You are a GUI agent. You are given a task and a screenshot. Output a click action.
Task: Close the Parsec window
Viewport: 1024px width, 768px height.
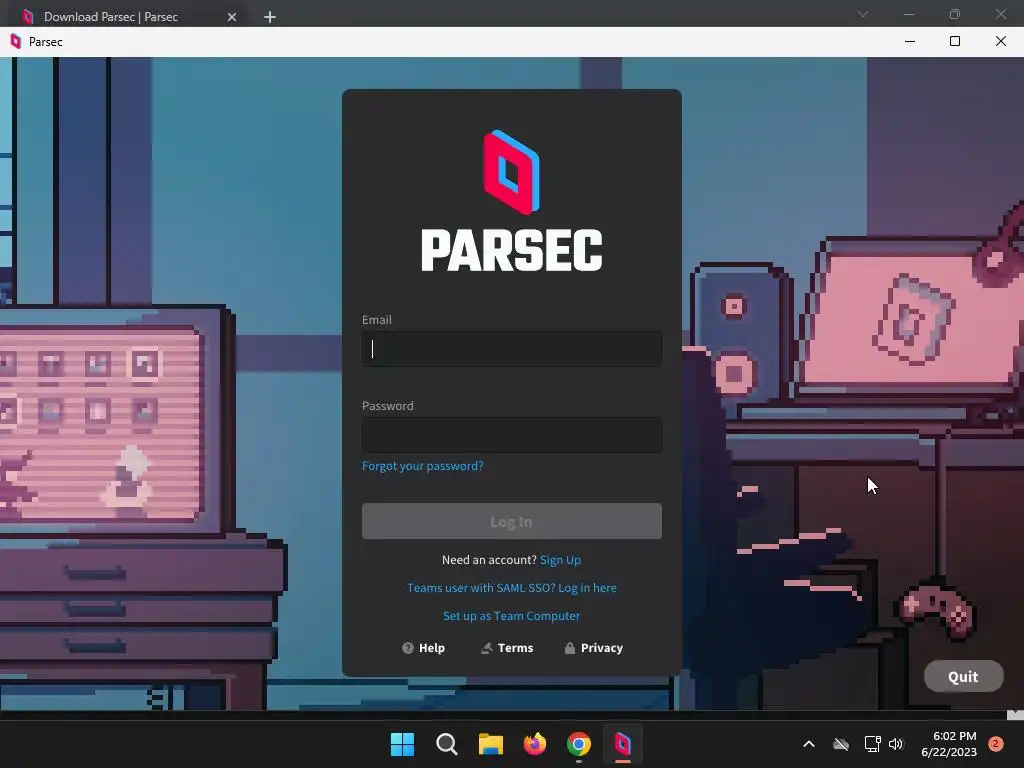1000,42
